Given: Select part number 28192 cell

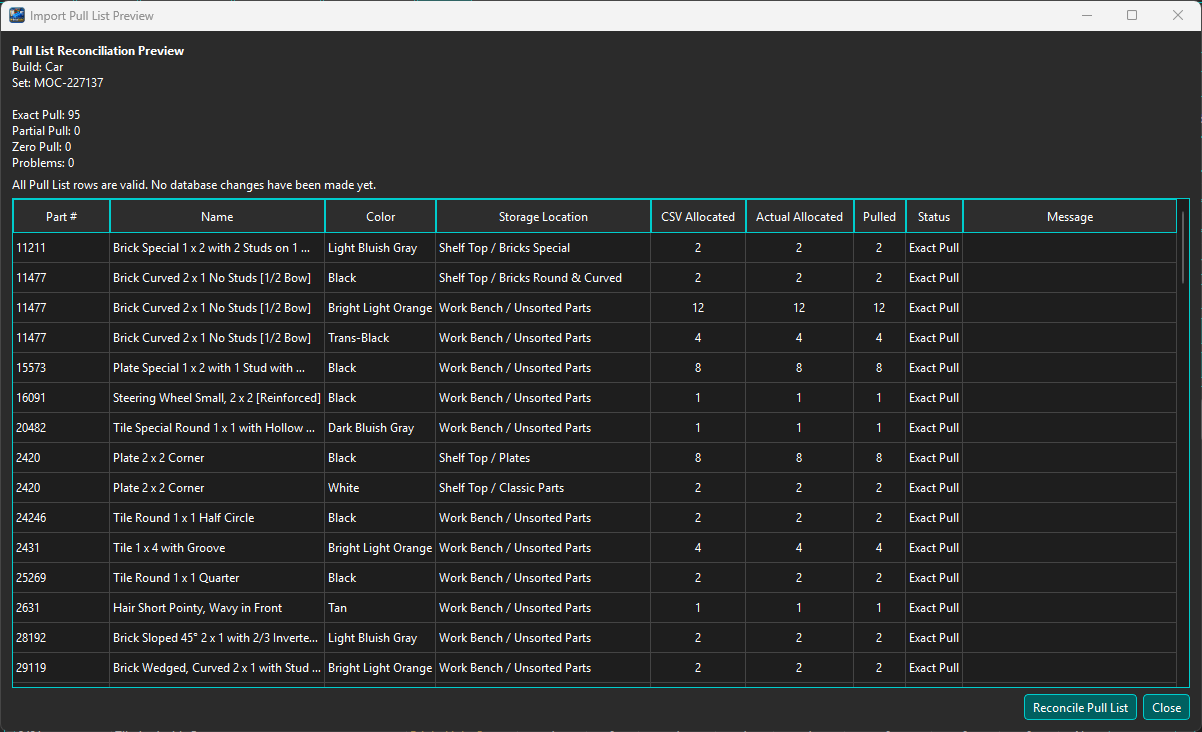Looking at the screenshot, I should point(62,638).
